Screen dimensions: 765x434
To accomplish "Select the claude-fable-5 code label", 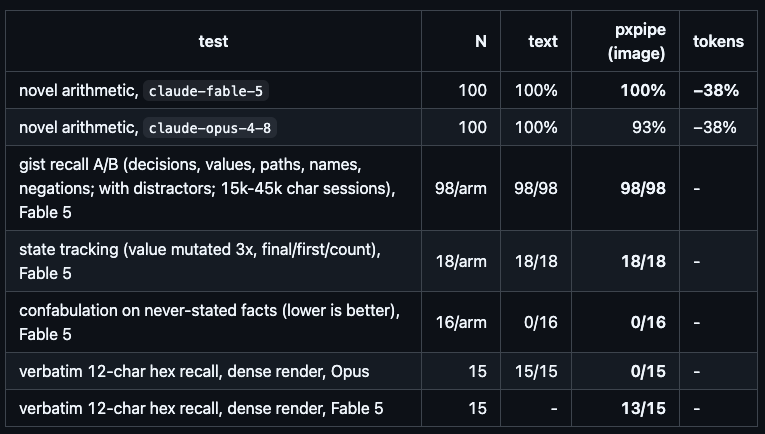I will 205,91.
